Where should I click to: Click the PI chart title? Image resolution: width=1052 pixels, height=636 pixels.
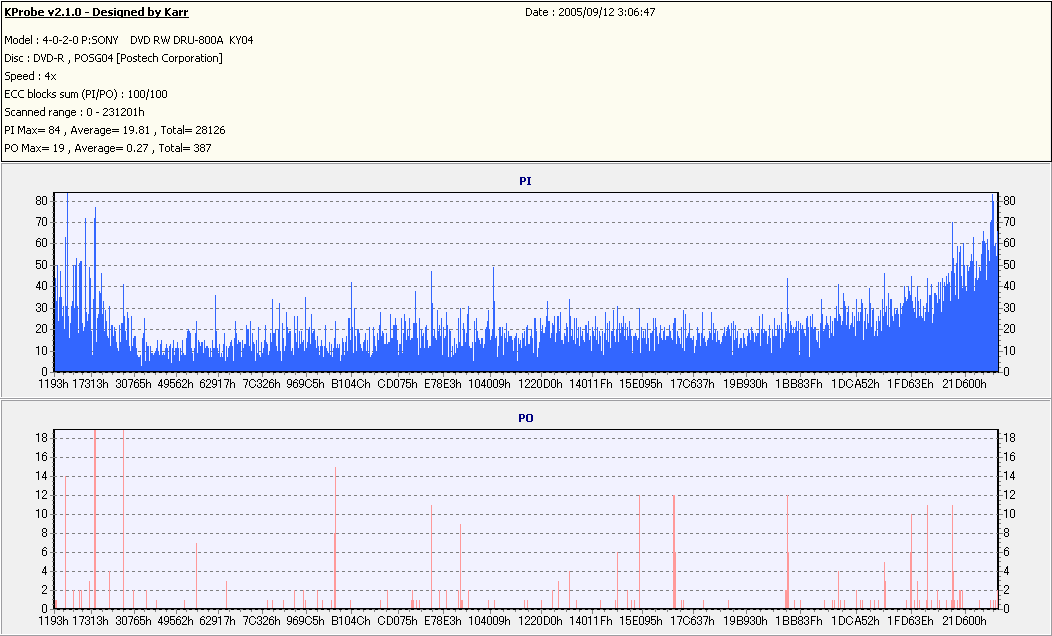tap(525, 181)
